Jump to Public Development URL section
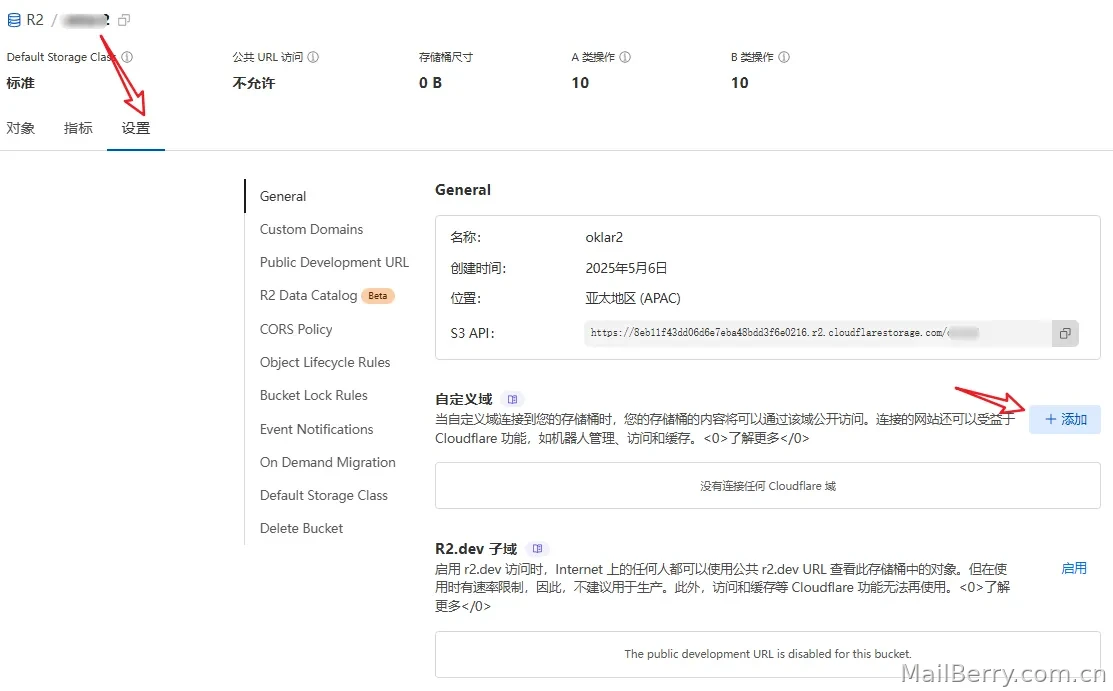This screenshot has height=691, width=1113. [334, 262]
